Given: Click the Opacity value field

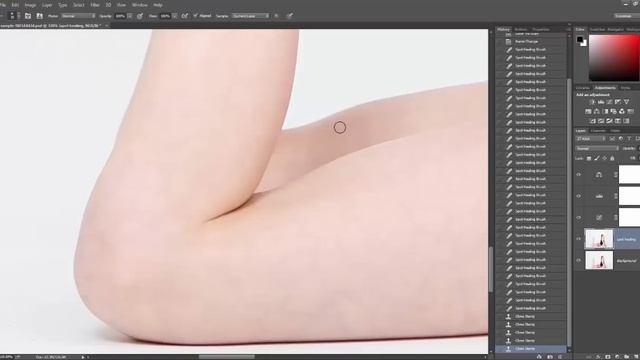Looking at the screenshot, I should click(120, 16).
